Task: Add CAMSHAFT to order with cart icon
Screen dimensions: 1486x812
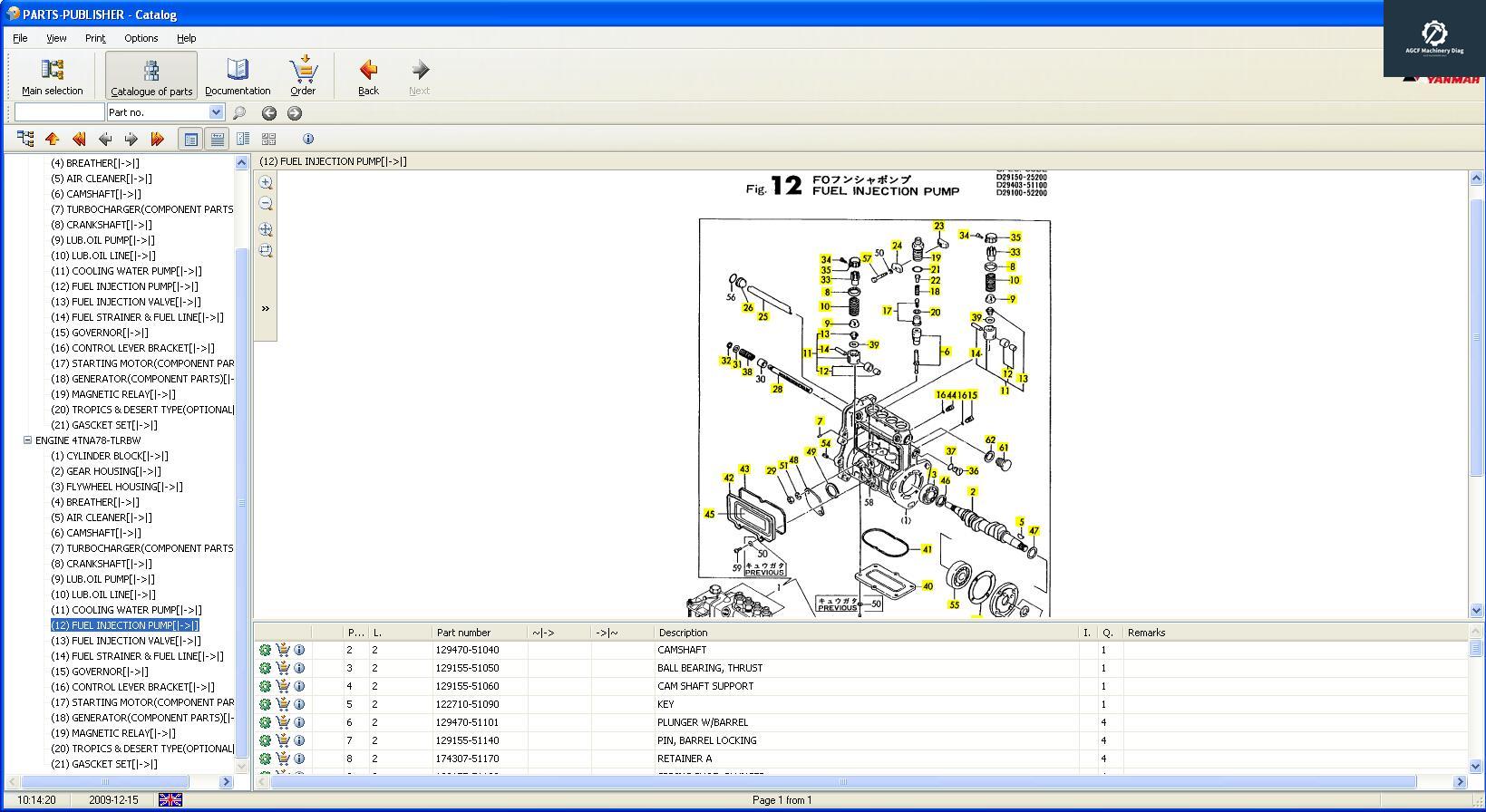Action: 283,650
